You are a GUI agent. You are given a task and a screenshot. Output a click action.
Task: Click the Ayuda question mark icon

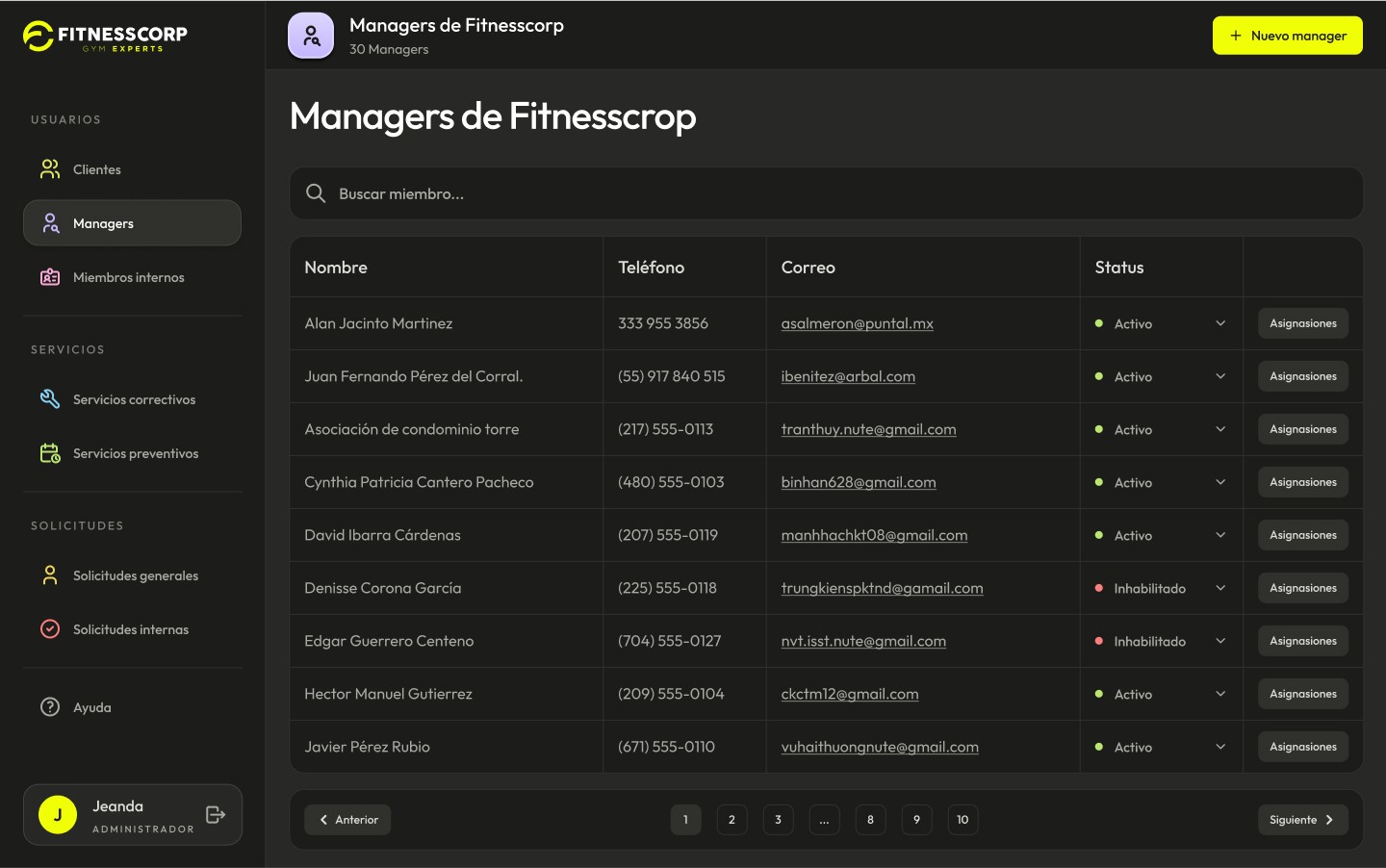[50, 707]
